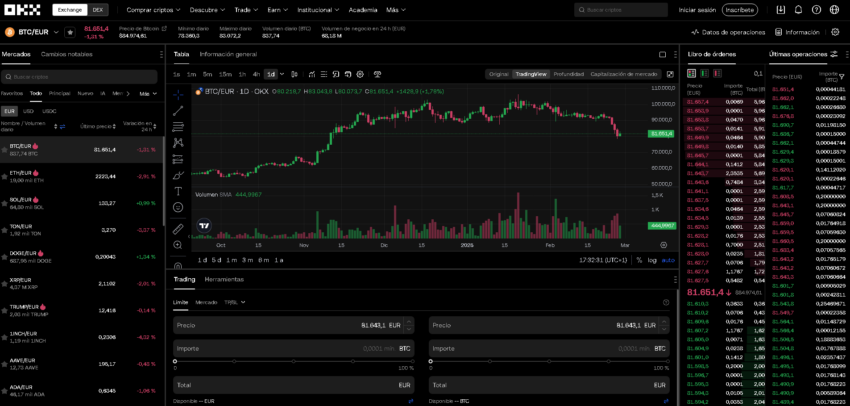Open Favoritos market category
This screenshot has width=850, height=406.
pos(12,93)
